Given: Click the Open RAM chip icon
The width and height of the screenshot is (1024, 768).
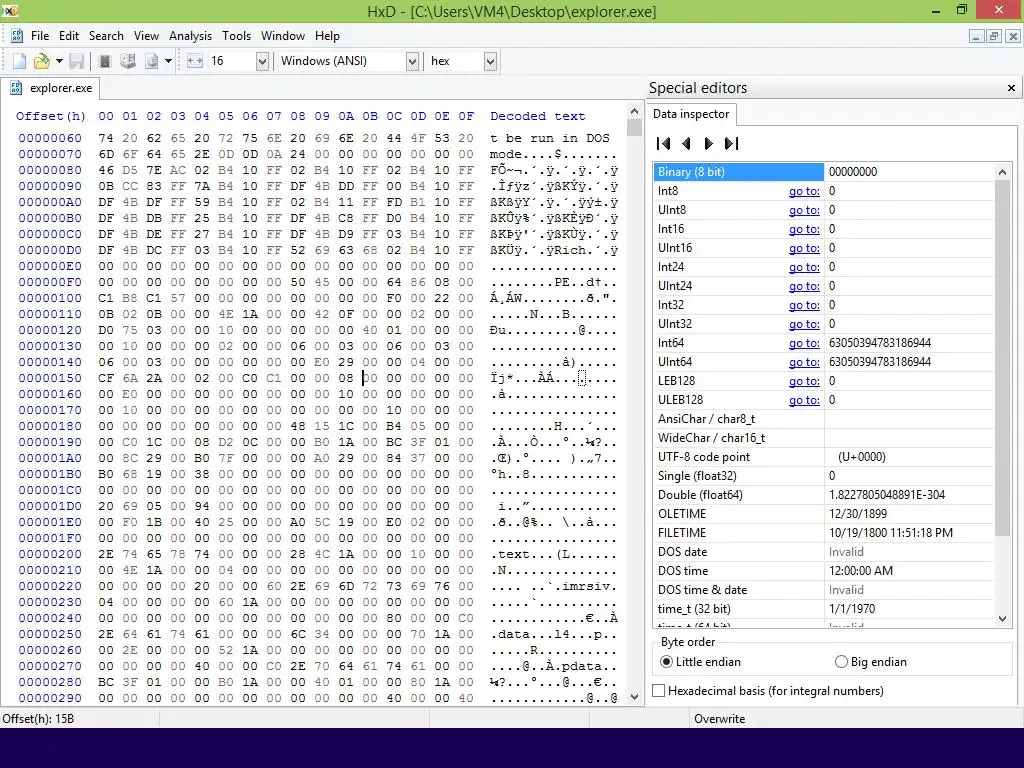Looking at the screenshot, I should pyautogui.click(x=104, y=61).
